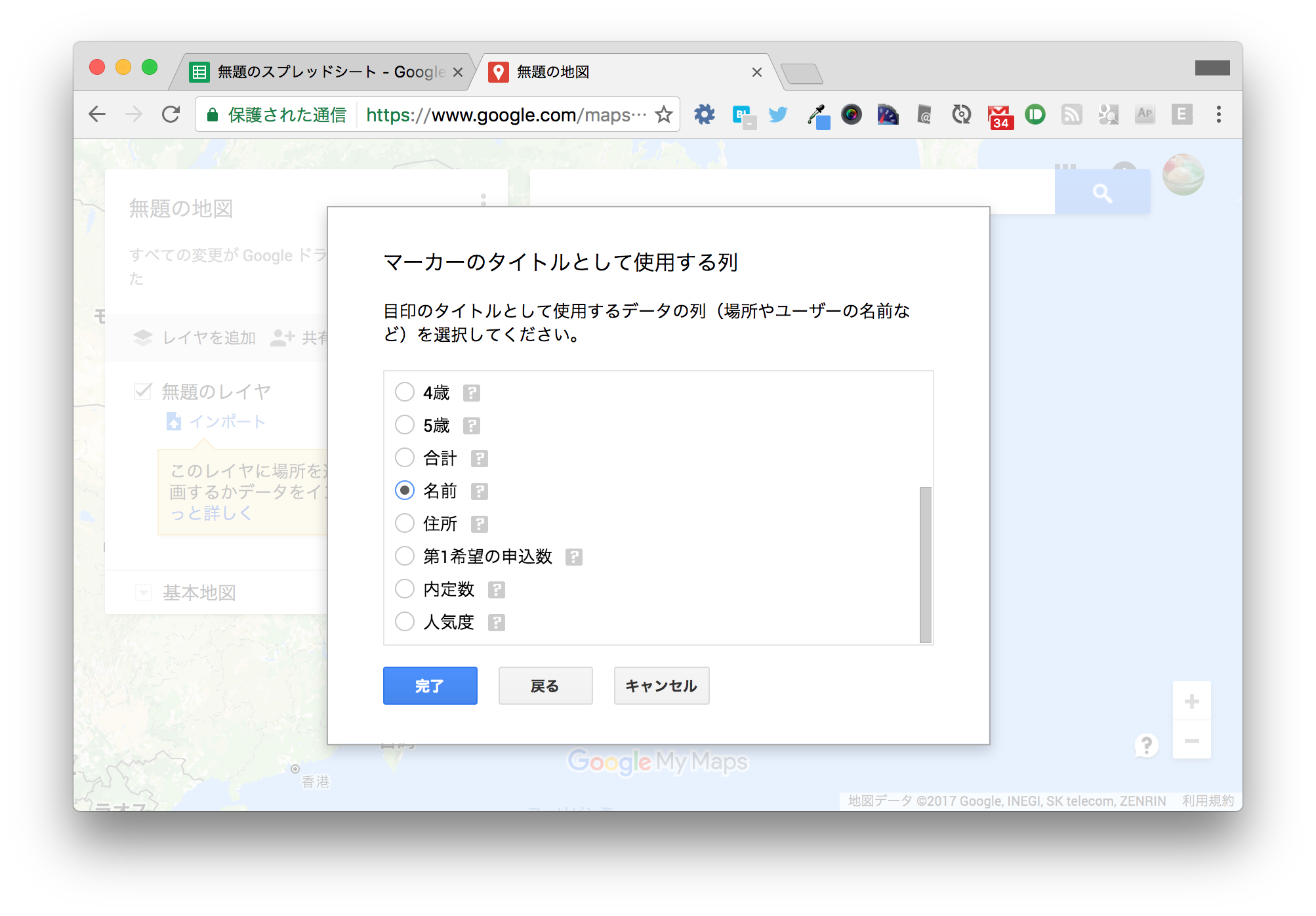1316x916 pixels.
Task: Expand the 基本地図 dropdown
Action: tap(143, 593)
